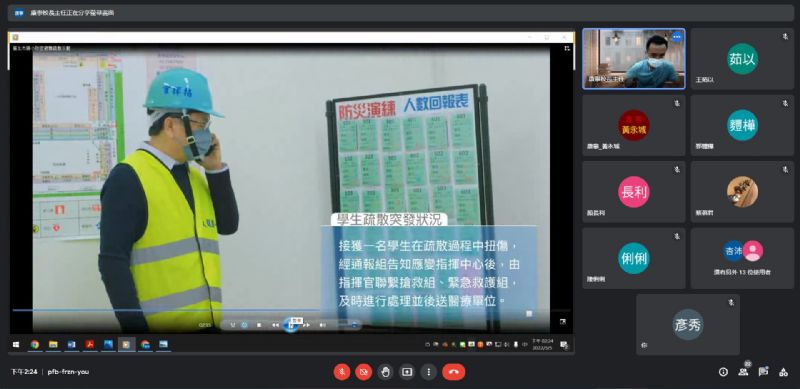Click the pfb-frzn-you meeting code
800x389 pixels.
[x=68, y=372]
